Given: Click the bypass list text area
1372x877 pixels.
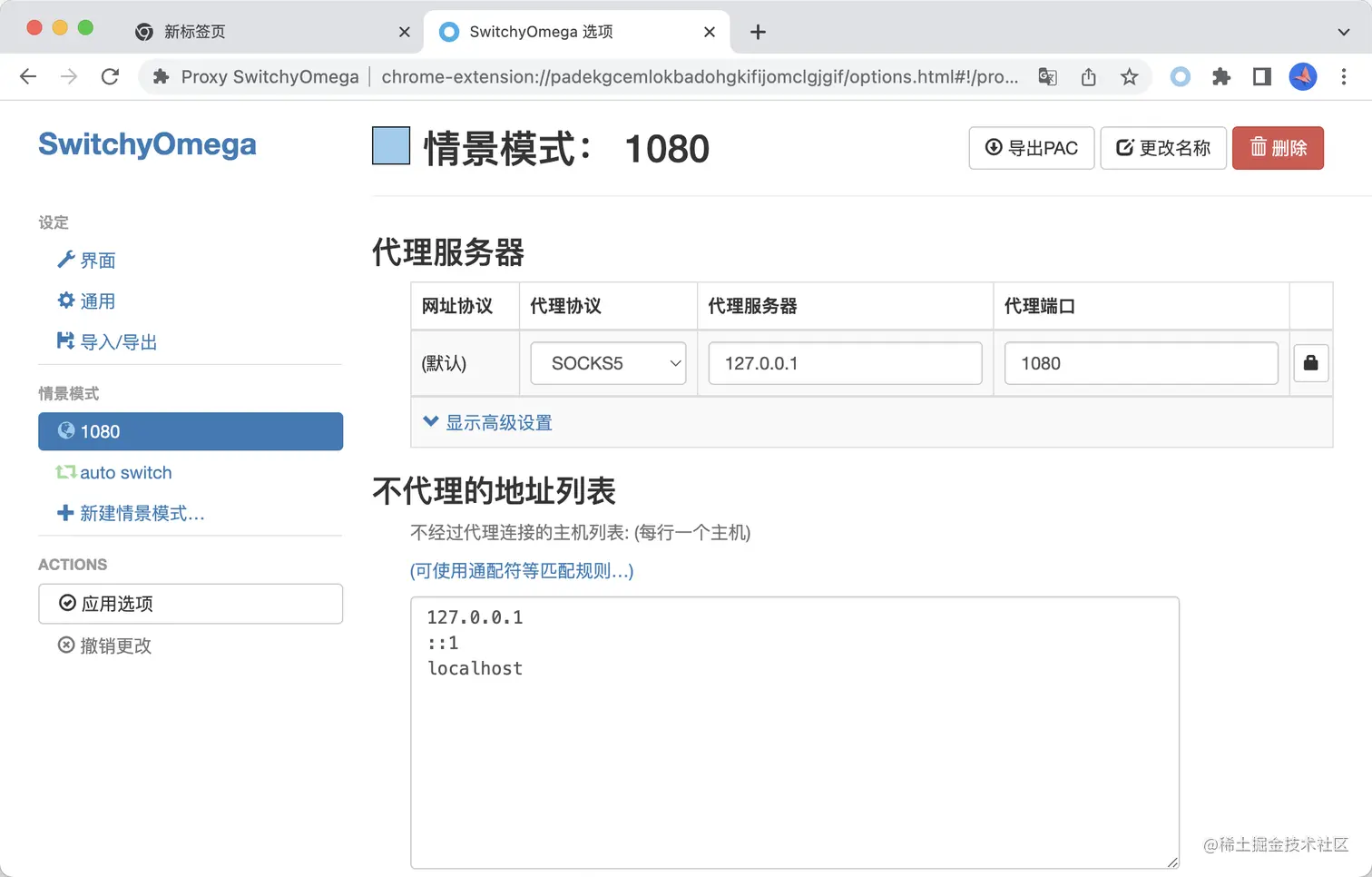Looking at the screenshot, I should (x=795, y=733).
